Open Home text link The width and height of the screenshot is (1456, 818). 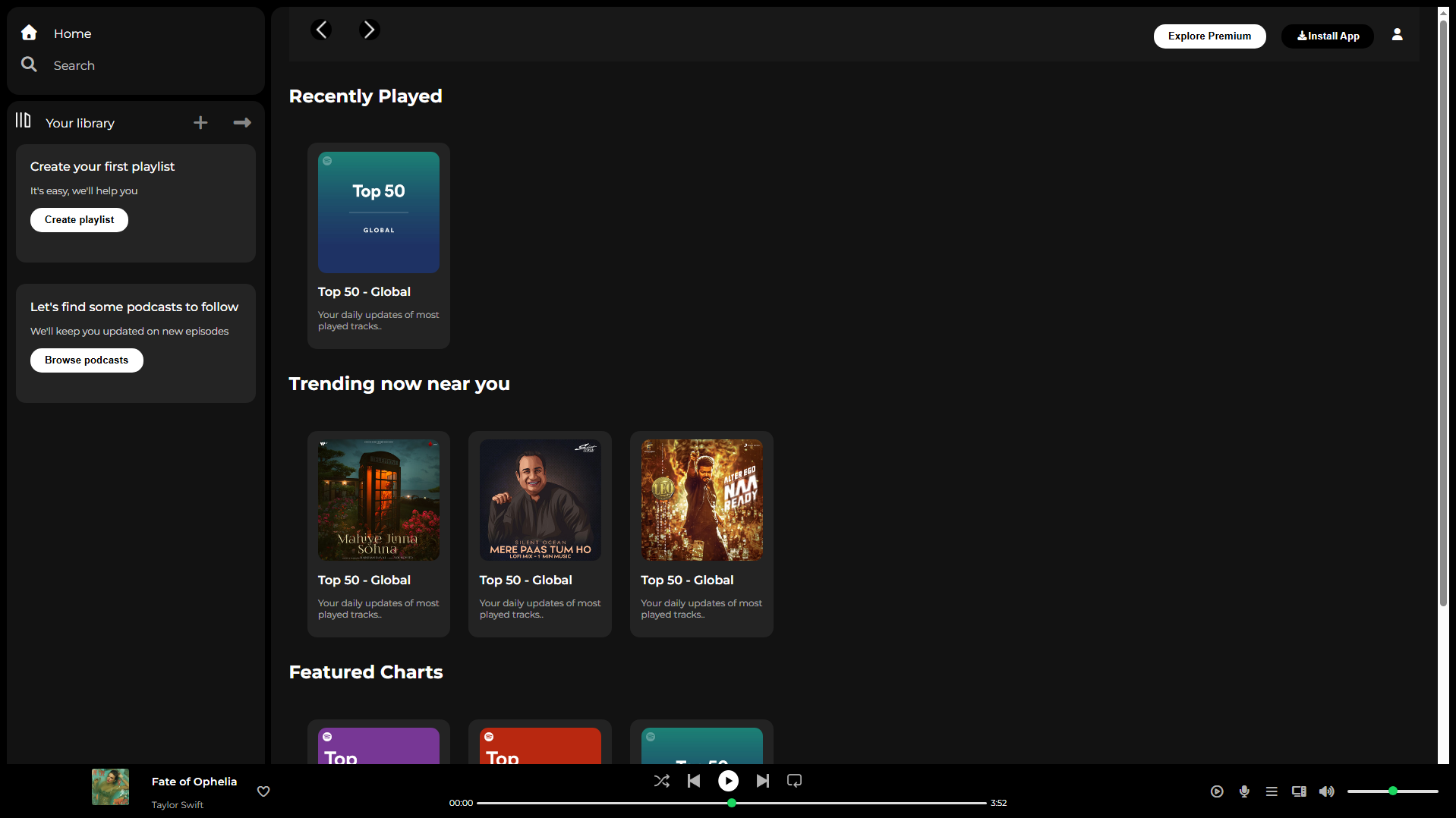coord(72,33)
